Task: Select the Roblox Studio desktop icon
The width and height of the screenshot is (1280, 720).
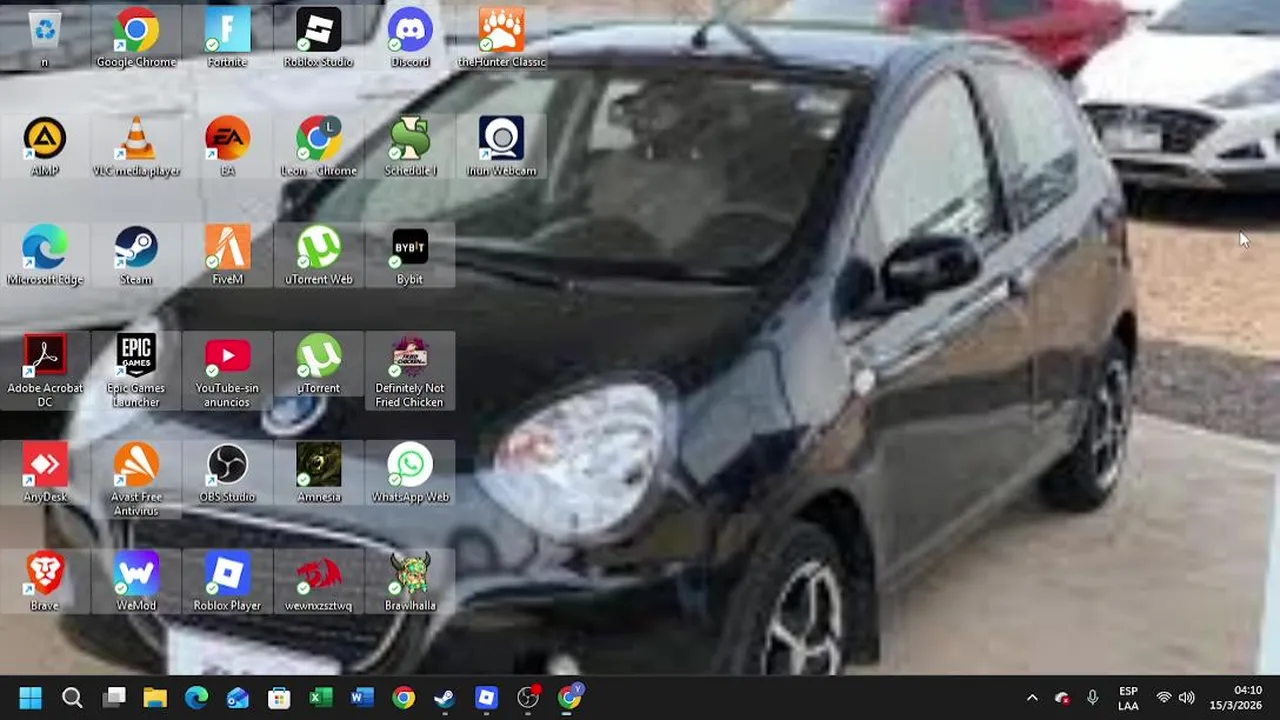Action: (318, 38)
